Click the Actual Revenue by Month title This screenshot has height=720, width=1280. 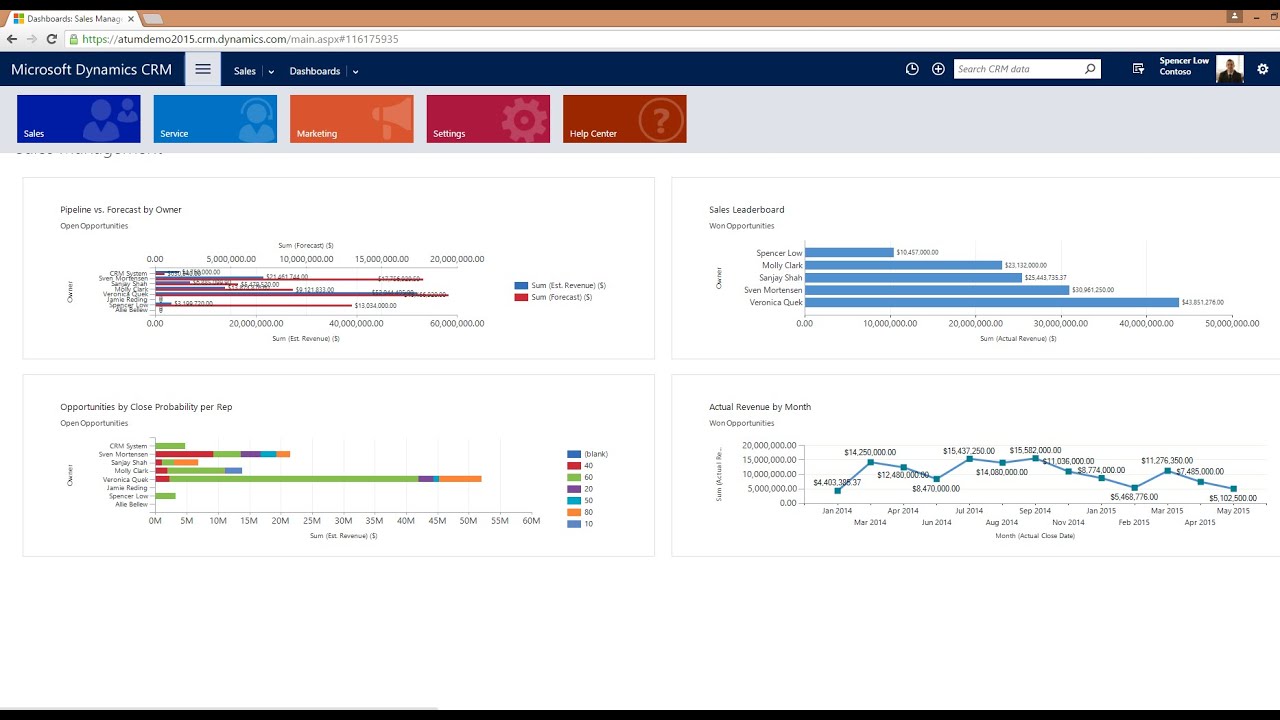(x=760, y=407)
